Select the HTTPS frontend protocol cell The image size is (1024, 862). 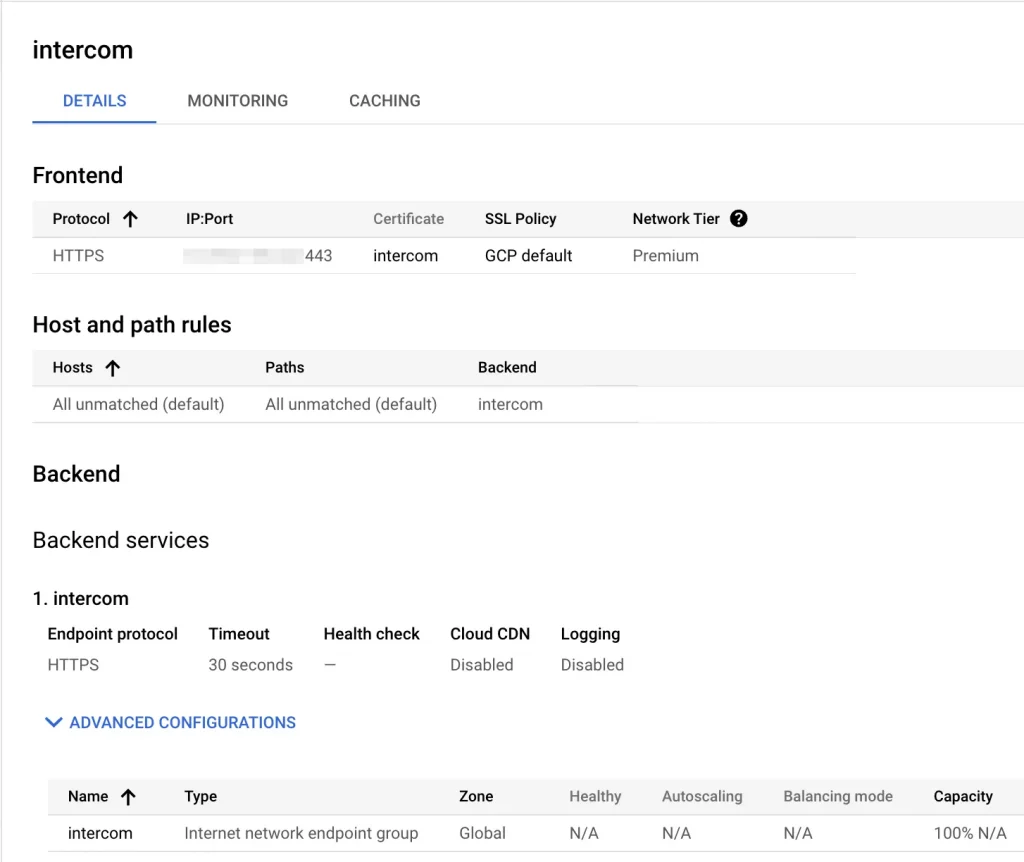point(78,255)
